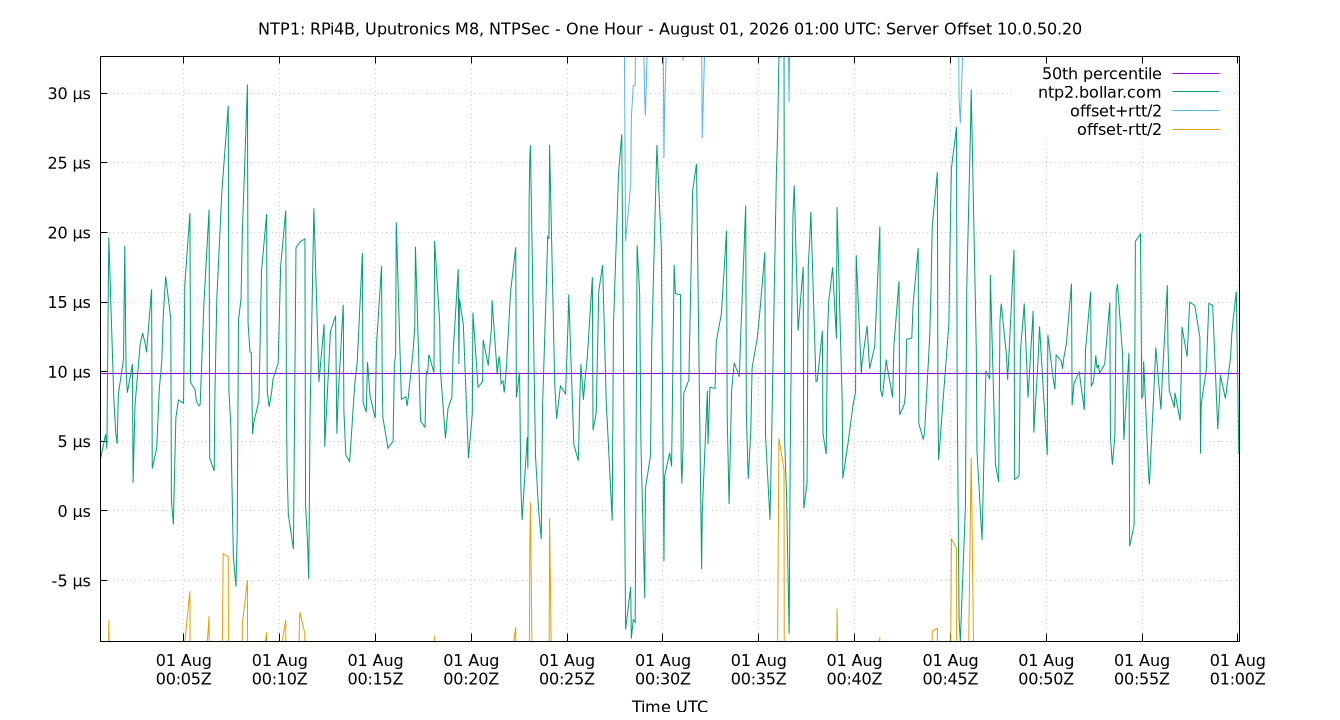
Task: Click the '00:30Z' x-axis time label
Action: pos(663,679)
